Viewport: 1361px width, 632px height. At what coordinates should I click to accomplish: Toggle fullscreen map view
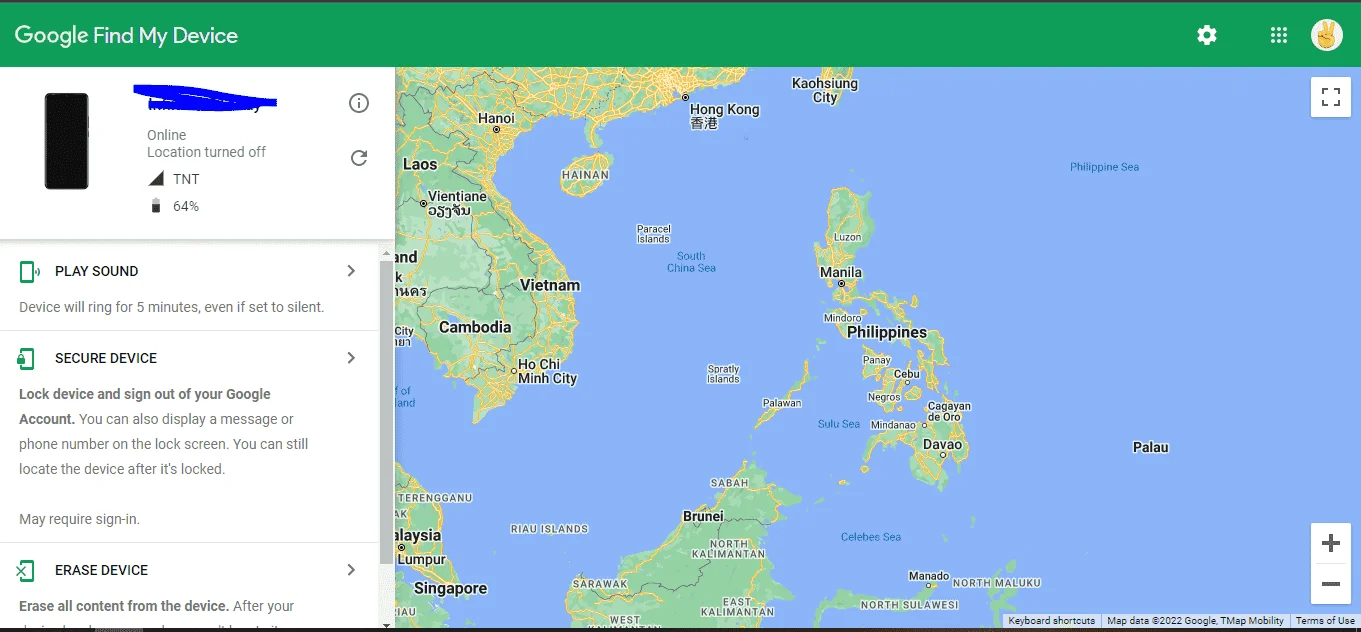click(1331, 97)
